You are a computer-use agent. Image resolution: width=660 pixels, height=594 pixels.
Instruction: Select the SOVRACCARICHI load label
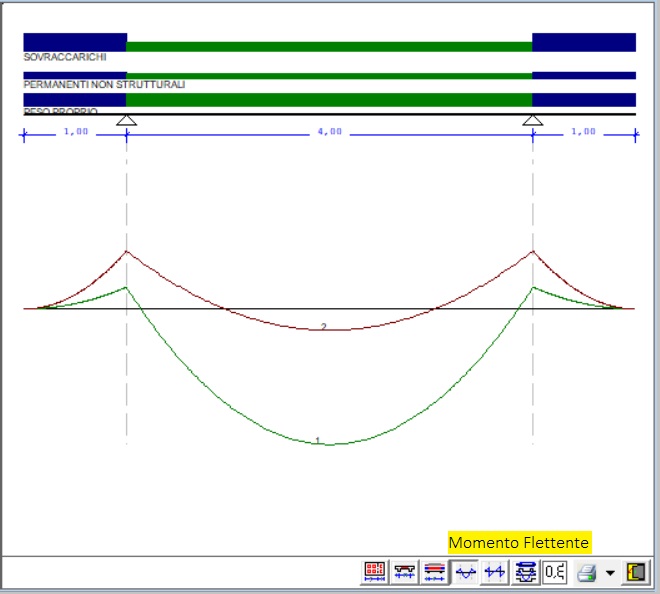pos(65,57)
